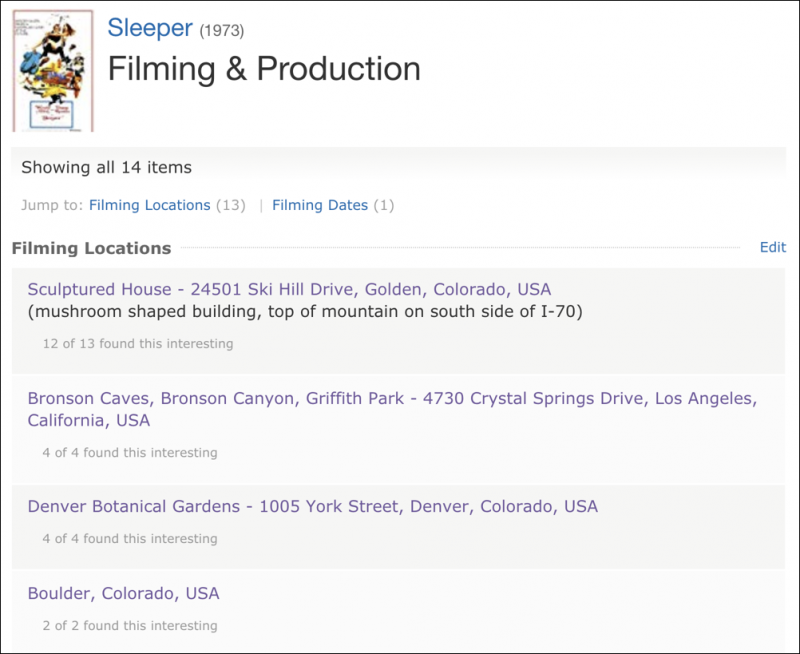Click Edit next to Filming Locations

[773, 246]
